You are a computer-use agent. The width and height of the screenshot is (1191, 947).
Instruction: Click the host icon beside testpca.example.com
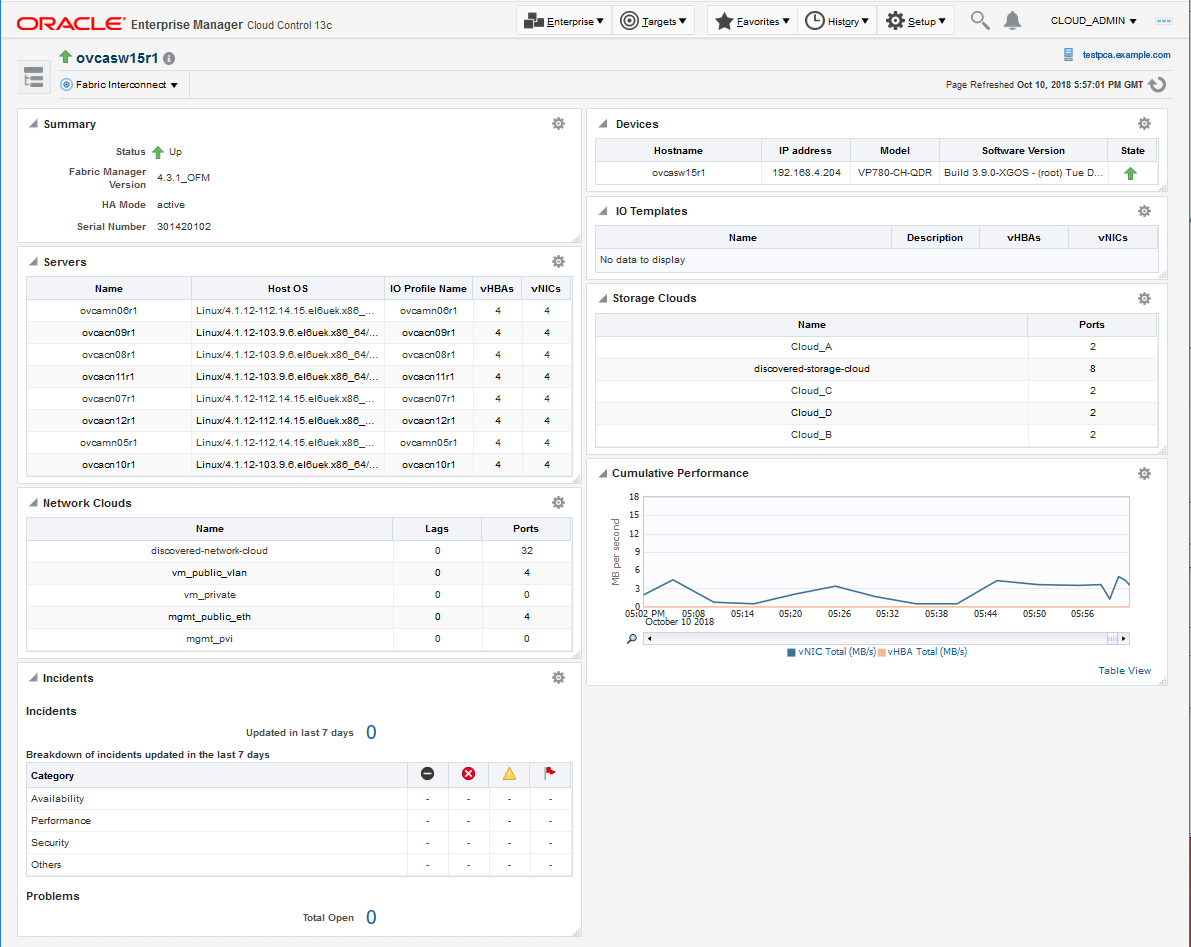pos(1068,55)
